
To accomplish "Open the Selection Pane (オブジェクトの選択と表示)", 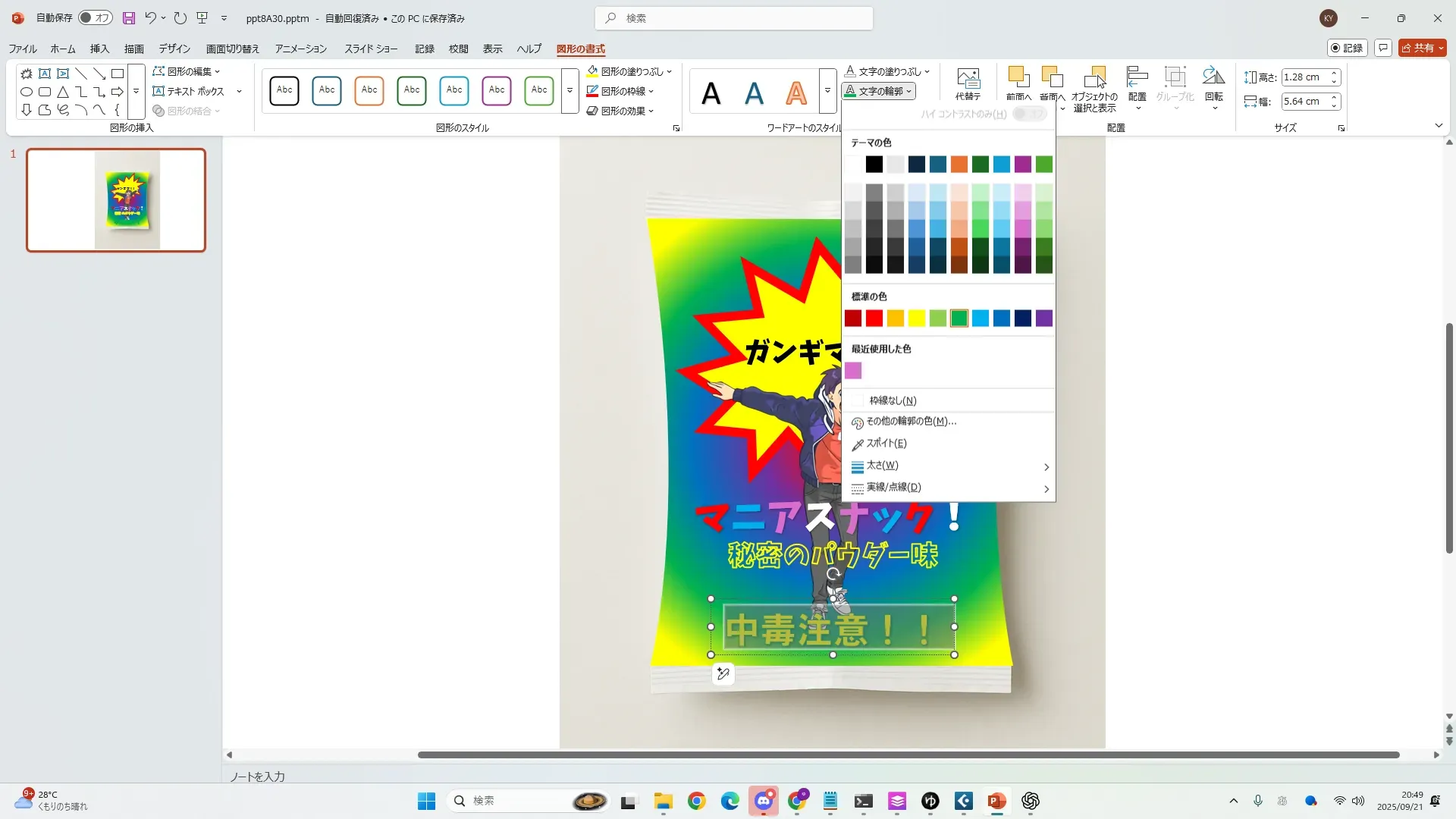I will 1094,83.
